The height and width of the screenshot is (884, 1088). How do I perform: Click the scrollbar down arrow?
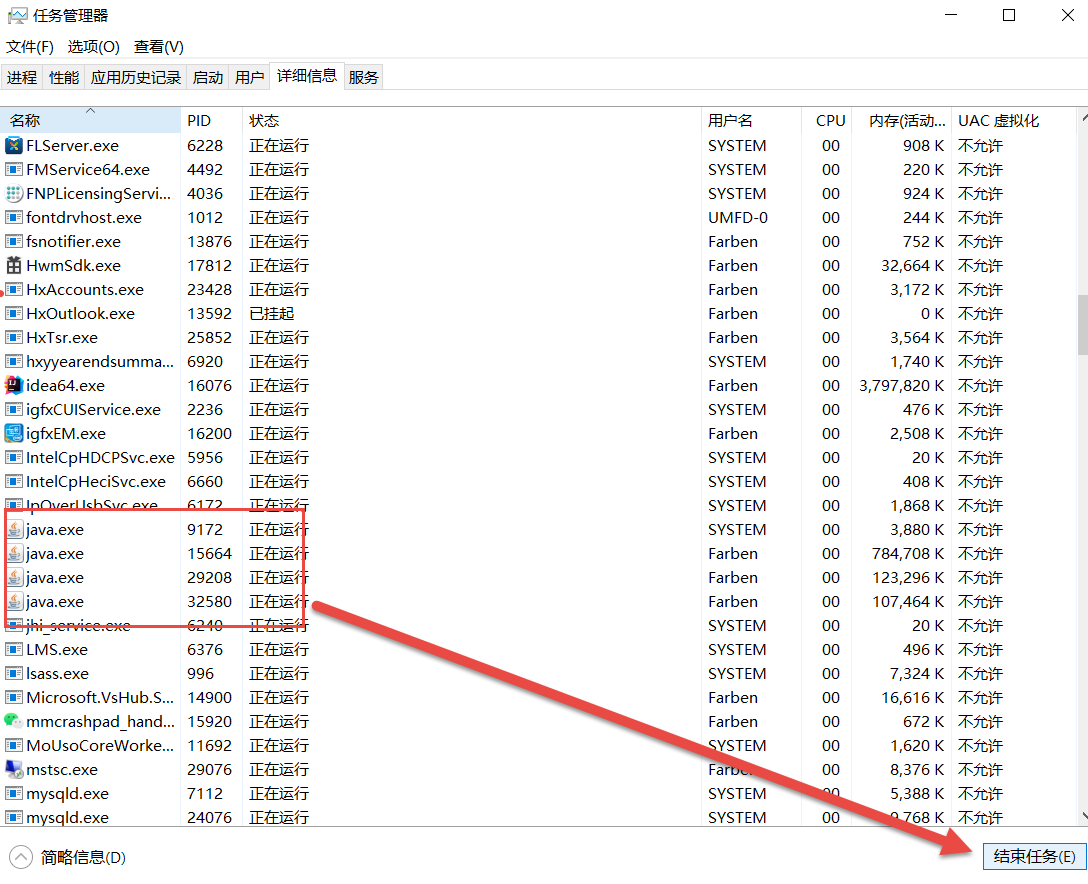click(x=1082, y=816)
